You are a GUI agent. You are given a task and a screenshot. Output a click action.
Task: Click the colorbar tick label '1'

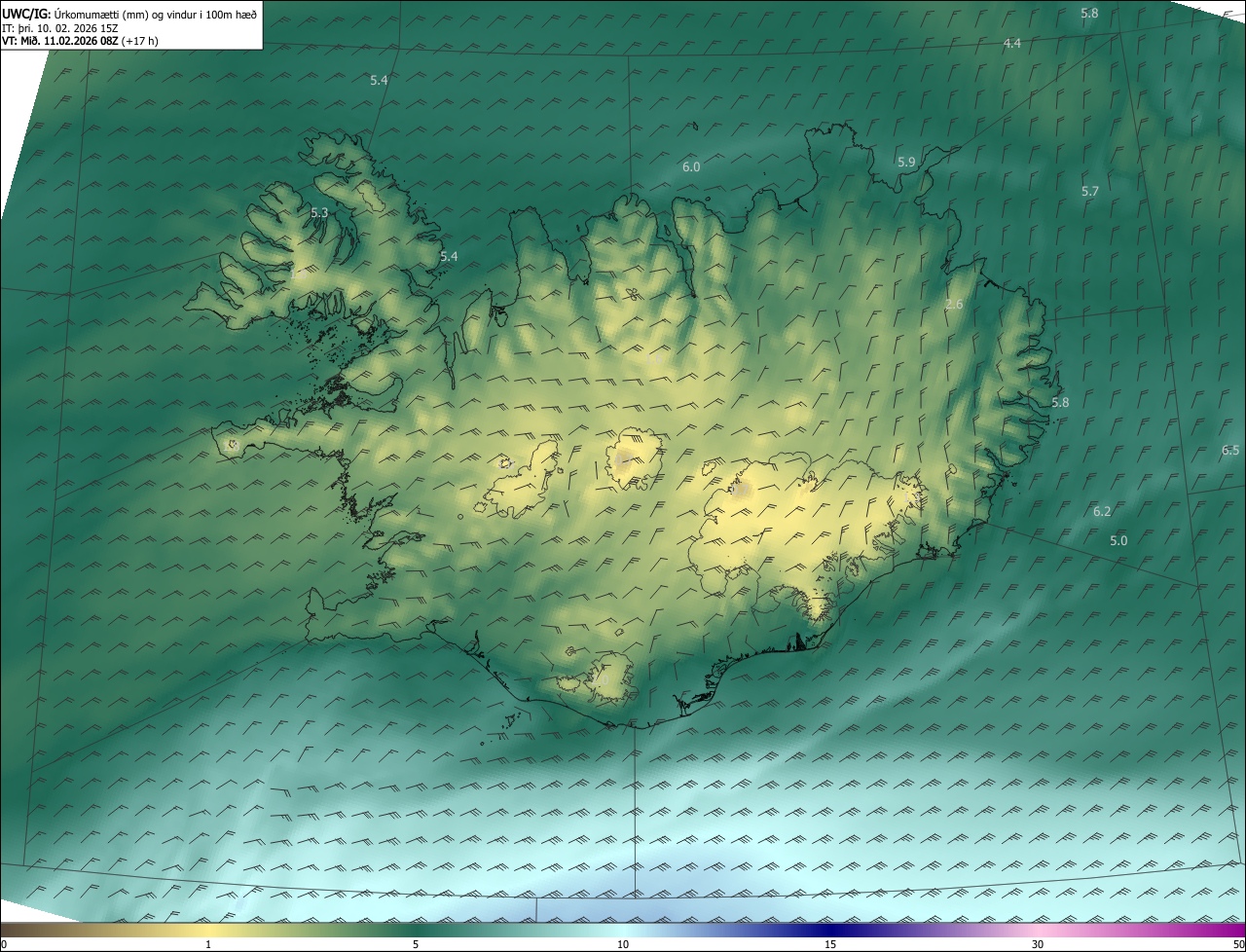pyautogui.click(x=208, y=944)
